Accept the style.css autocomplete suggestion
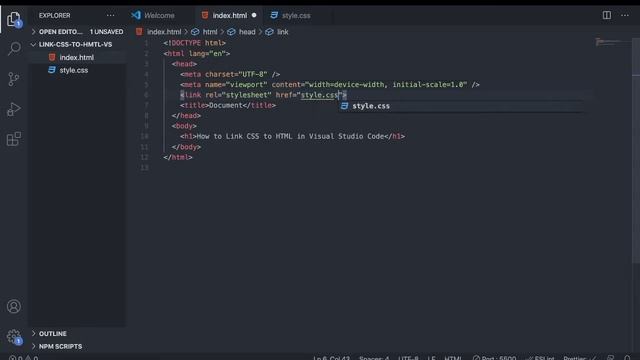 461,106
